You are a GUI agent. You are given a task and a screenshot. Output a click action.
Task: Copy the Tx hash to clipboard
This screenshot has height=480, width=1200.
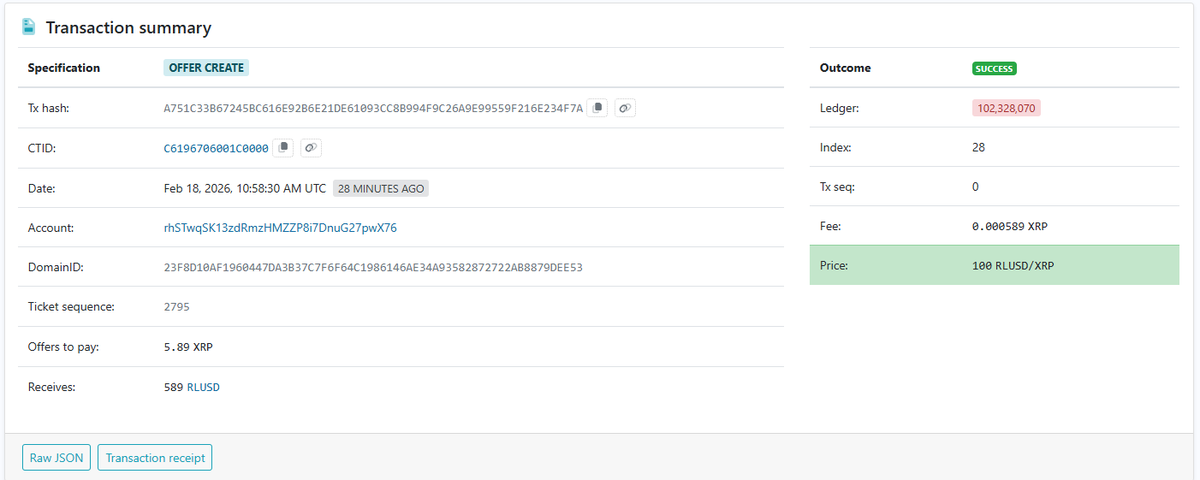coord(597,108)
